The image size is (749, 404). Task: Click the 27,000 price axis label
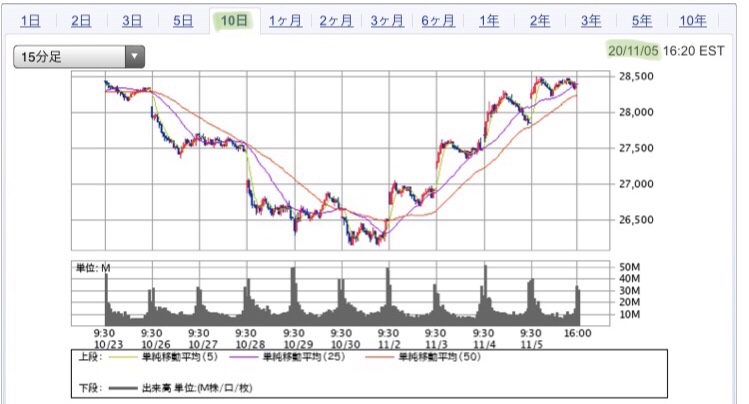point(636,184)
